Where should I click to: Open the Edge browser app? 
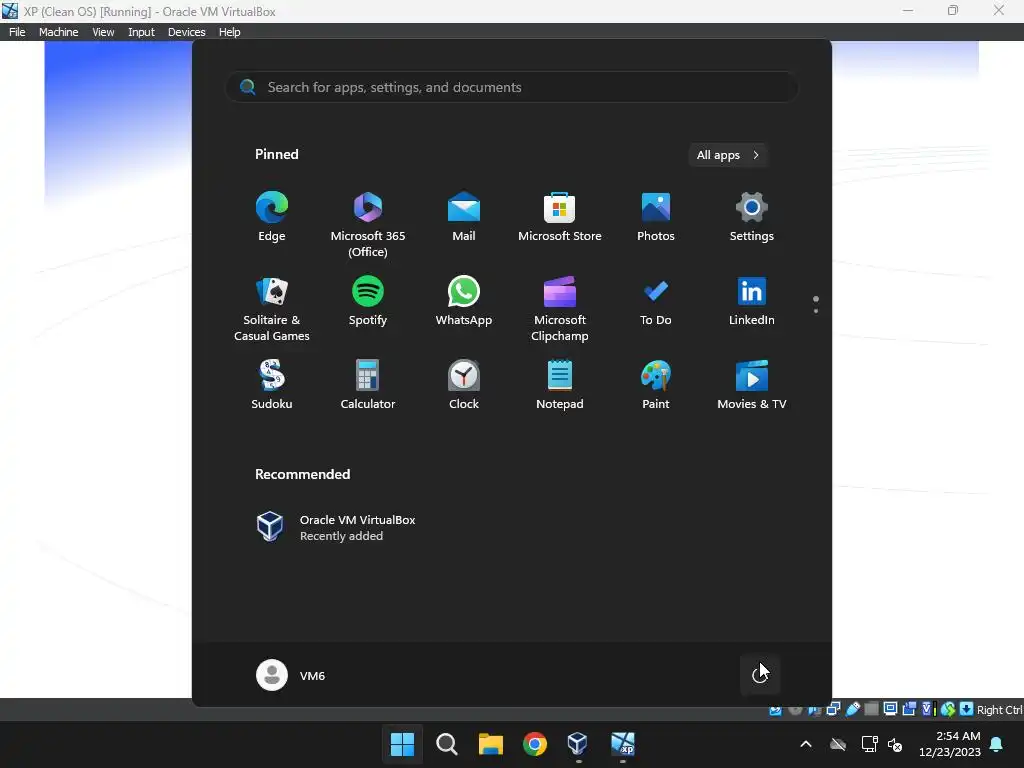(x=272, y=217)
